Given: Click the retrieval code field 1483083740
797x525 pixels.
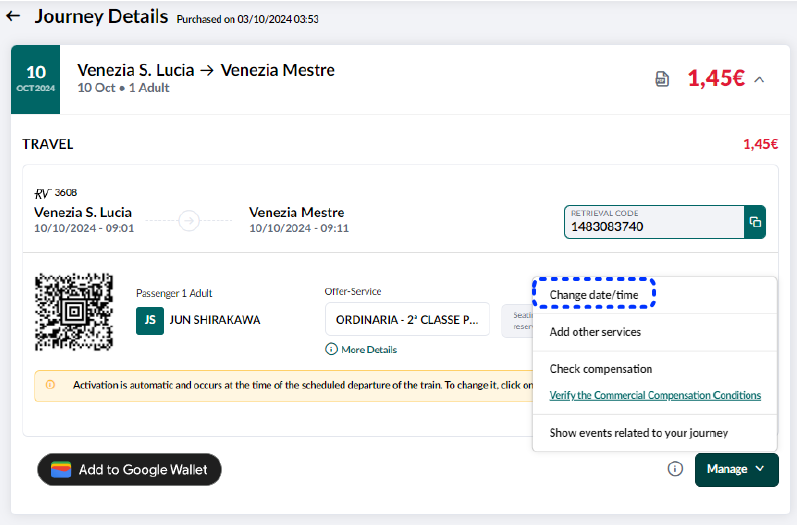Looking at the screenshot, I should pyautogui.click(x=653, y=226).
